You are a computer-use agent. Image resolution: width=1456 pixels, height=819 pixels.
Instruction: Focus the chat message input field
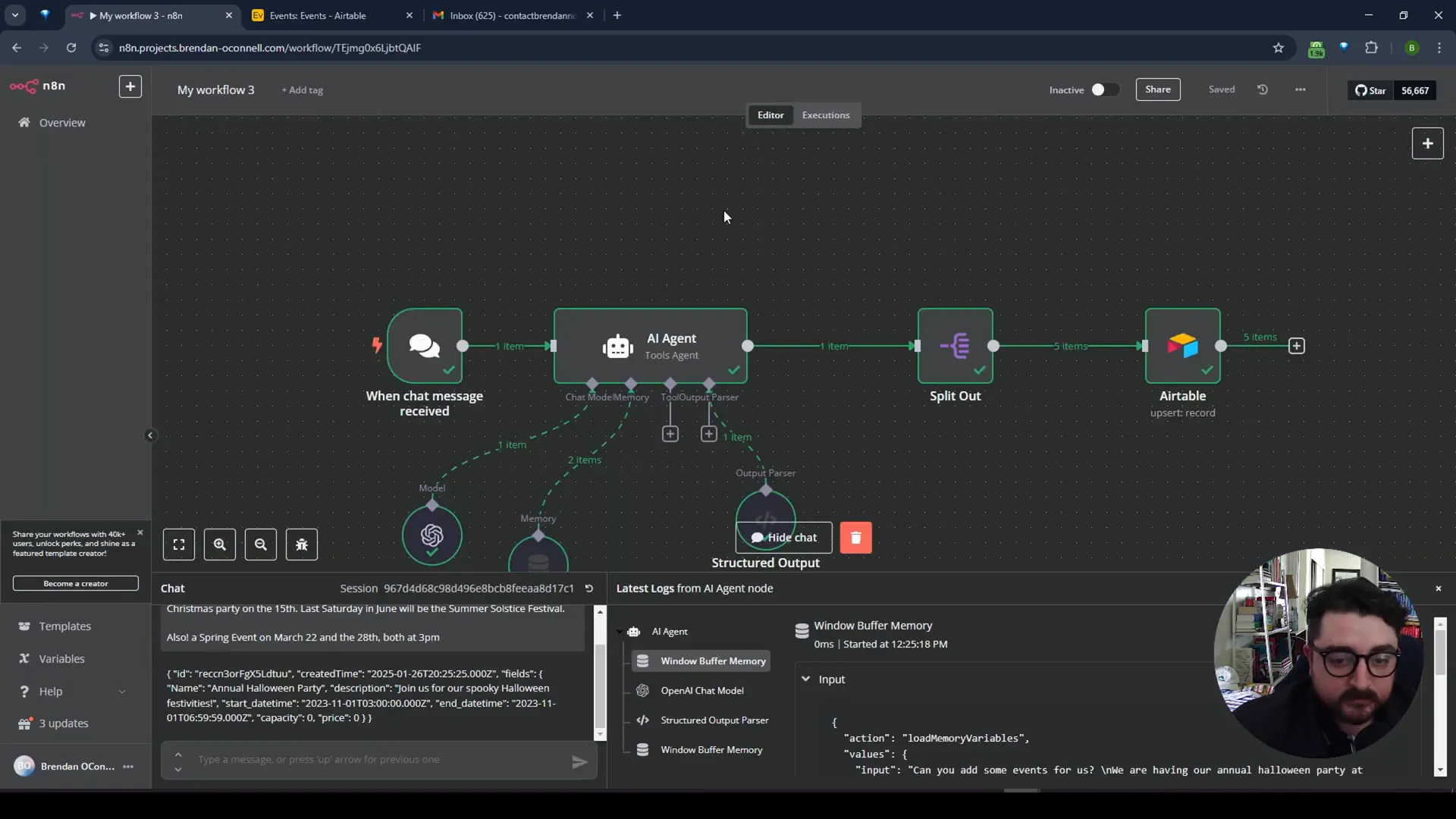click(x=379, y=760)
